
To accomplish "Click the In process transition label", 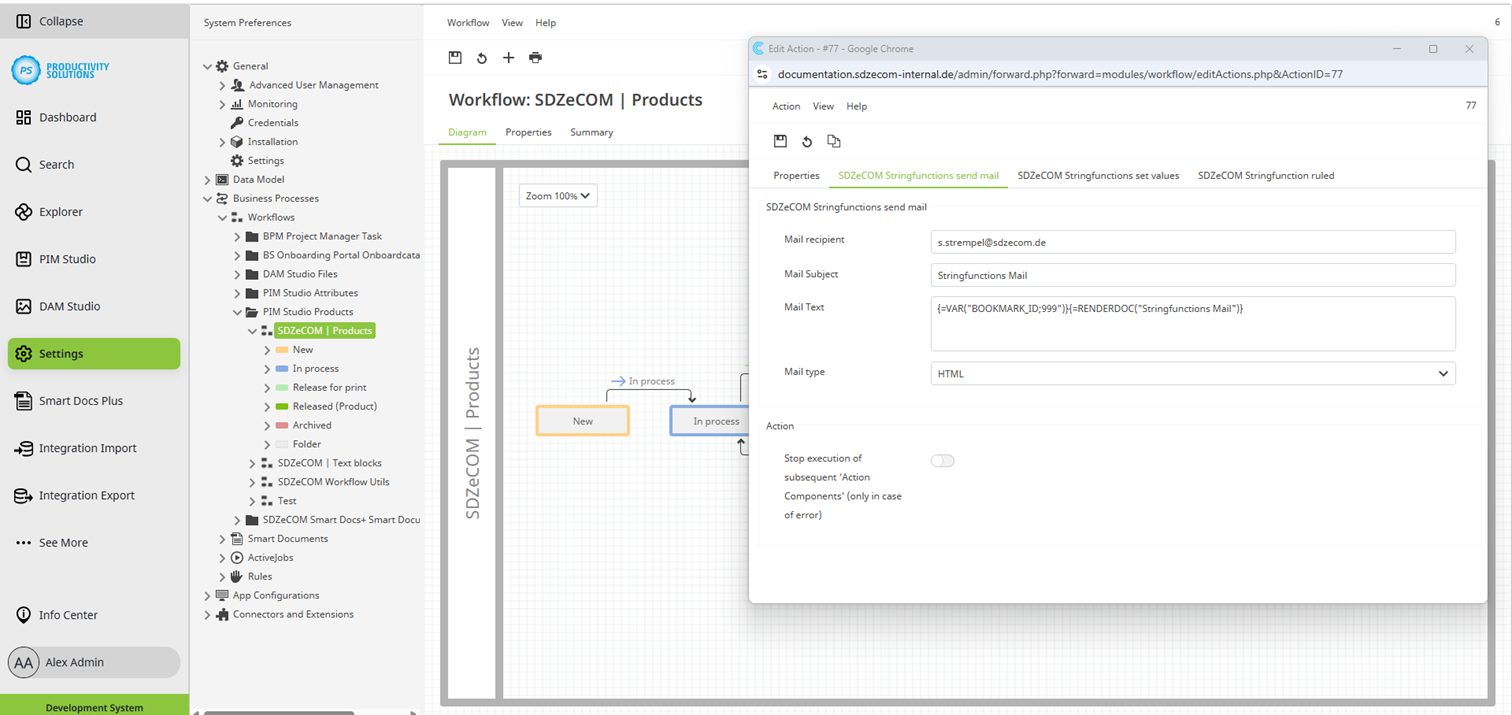I will (x=651, y=381).
